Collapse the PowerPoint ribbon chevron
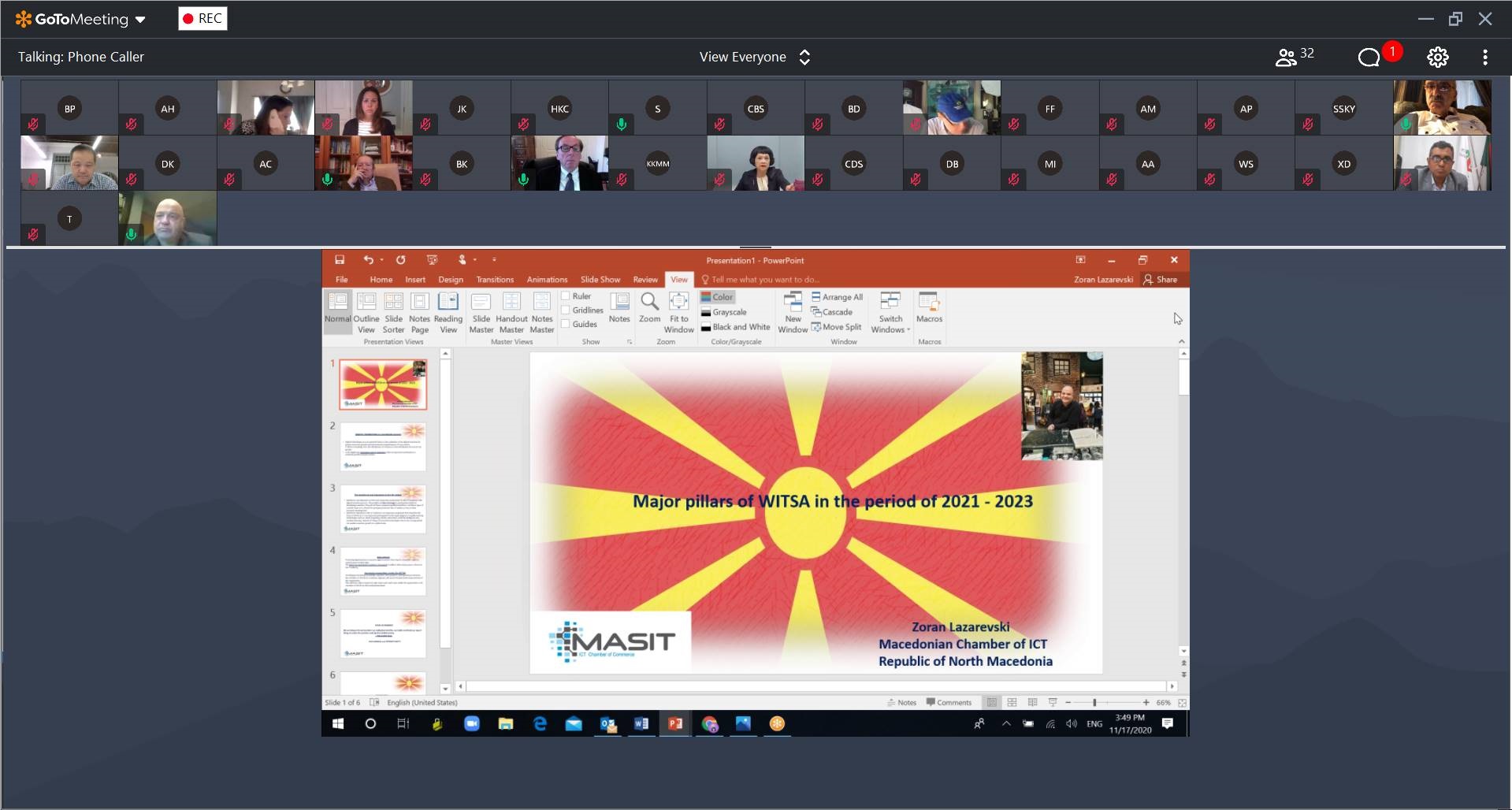This screenshot has height=810, width=1512. click(1181, 341)
